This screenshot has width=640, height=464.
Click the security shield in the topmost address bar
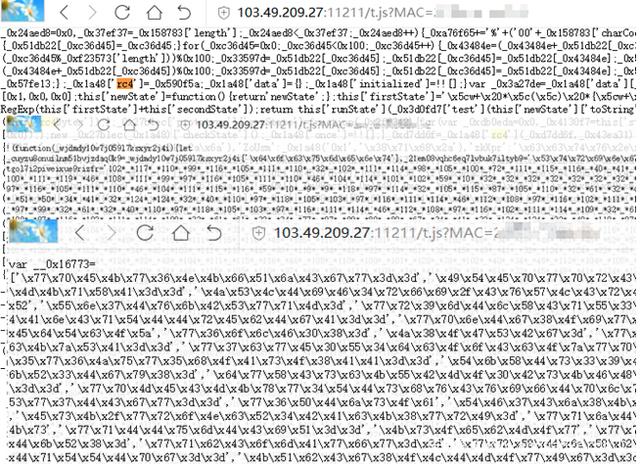223,13
